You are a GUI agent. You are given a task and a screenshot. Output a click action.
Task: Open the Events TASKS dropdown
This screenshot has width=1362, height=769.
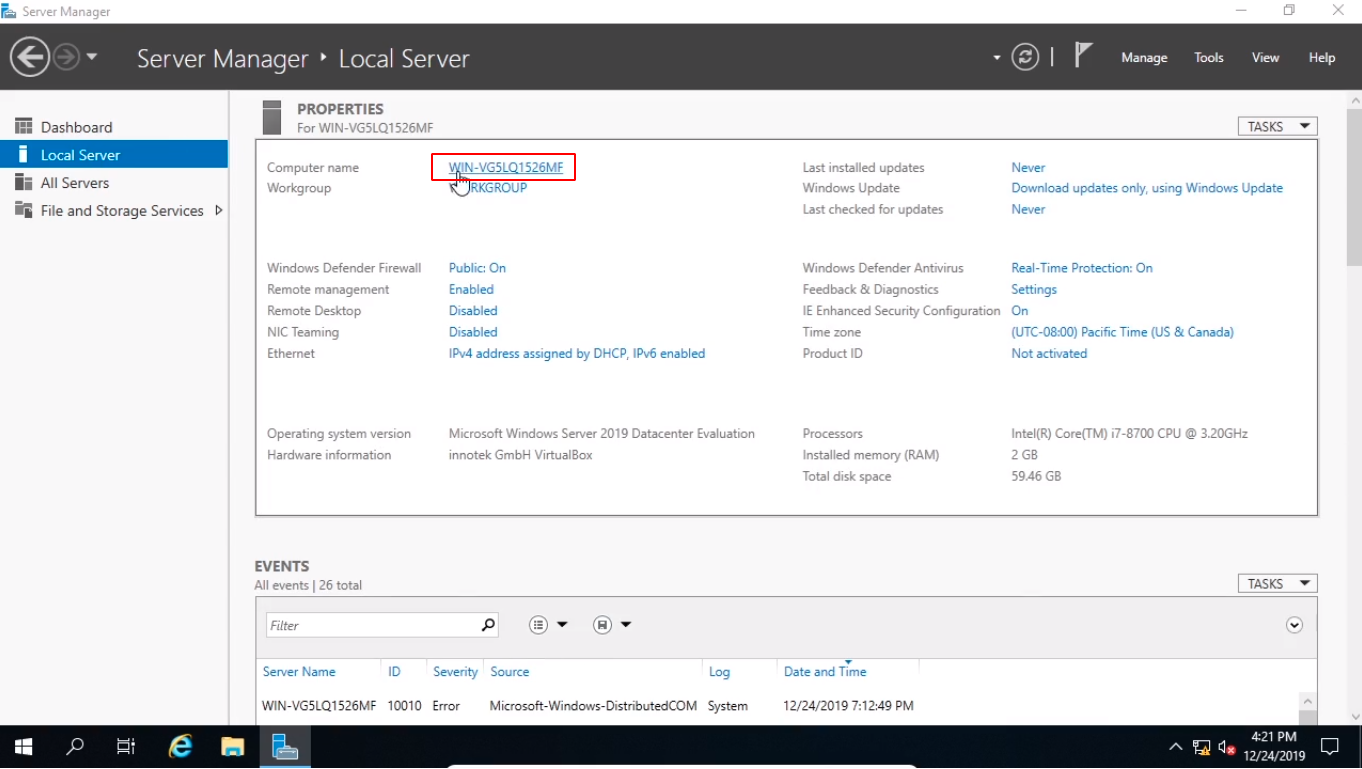pyautogui.click(x=1277, y=584)
